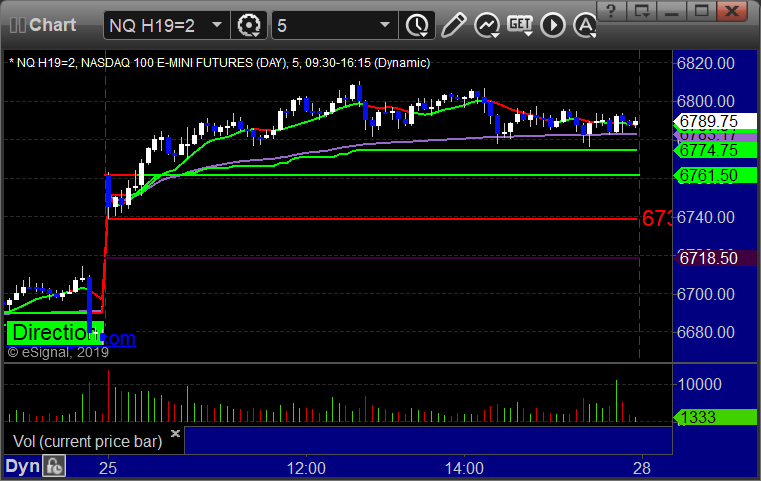Minimize the chart window
Image resolution: width=761 pixels, height=481 pixels.
[x=671, y=10]
